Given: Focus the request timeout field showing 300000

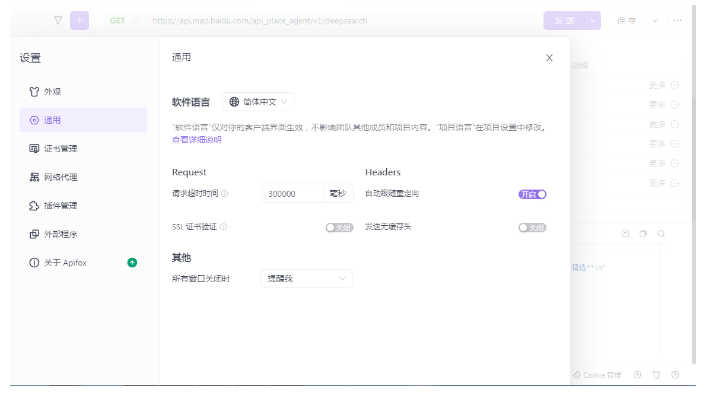Looking at the screenshot, I should pos(292,193).
